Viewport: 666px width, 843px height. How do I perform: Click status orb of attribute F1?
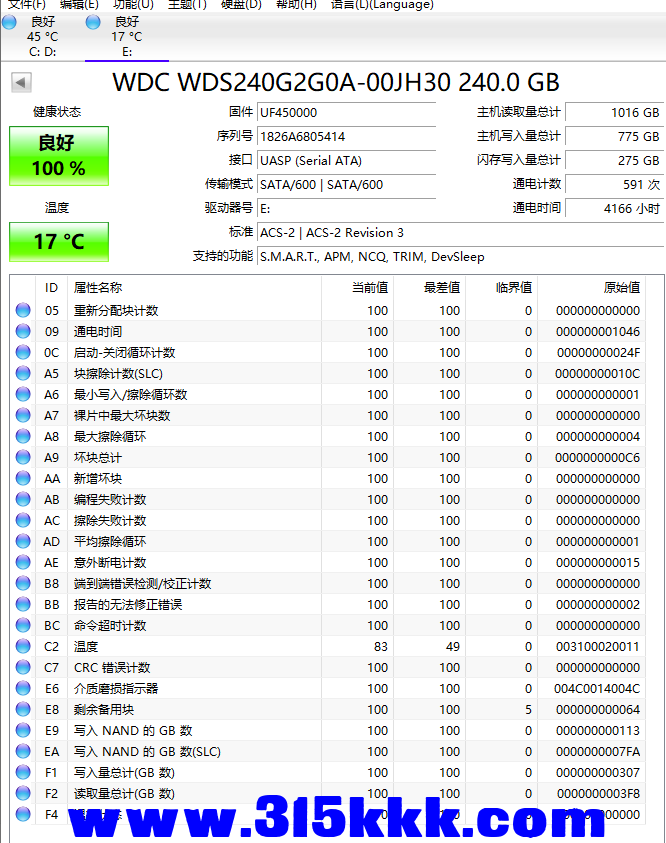click(23, 772)
